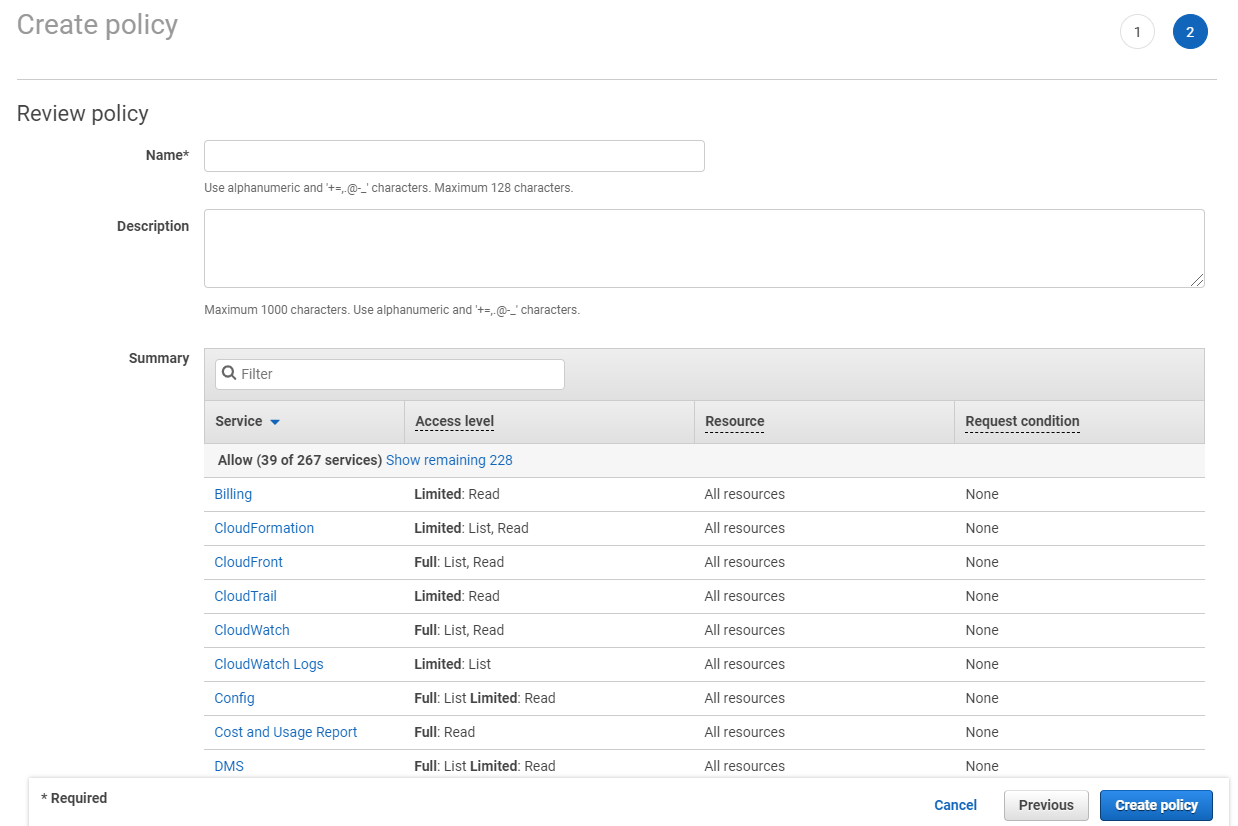Screen dimensions: 1238x826
Task: Click the Filter search box
Action: tap(390, 374)
